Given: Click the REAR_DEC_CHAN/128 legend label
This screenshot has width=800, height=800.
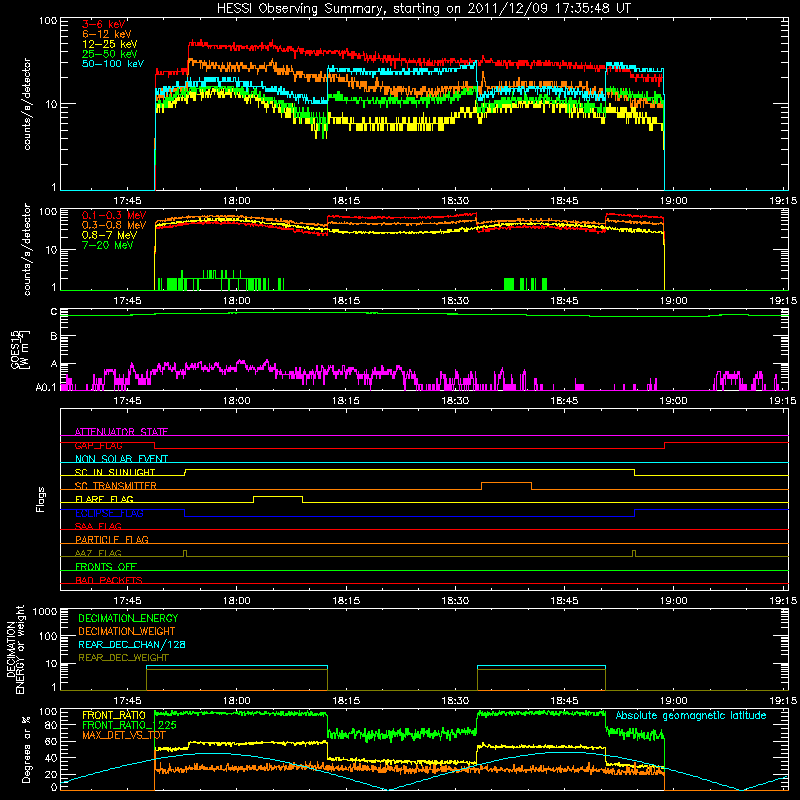Looking at the screenshot, I should click(132, 644).
